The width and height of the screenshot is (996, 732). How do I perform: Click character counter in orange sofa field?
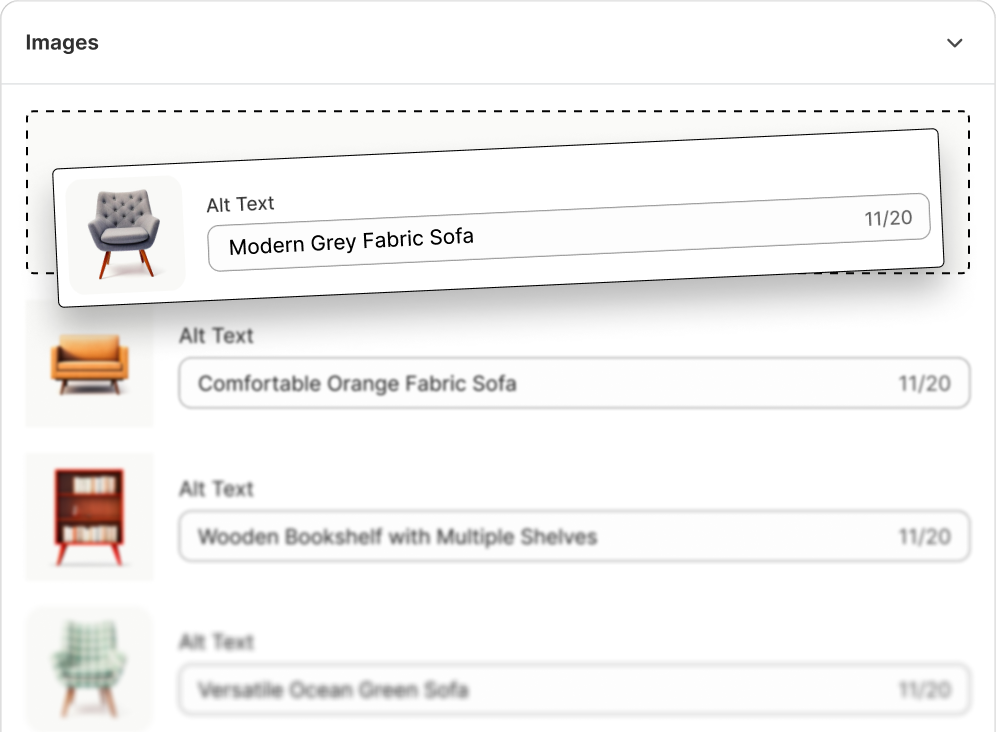point(924,383)
